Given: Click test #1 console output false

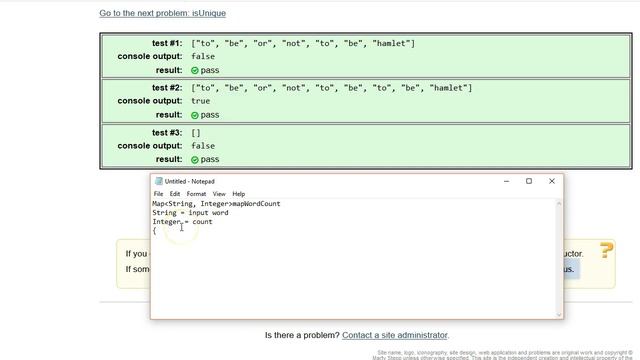Looking at the screenshot, I should 203,56.
